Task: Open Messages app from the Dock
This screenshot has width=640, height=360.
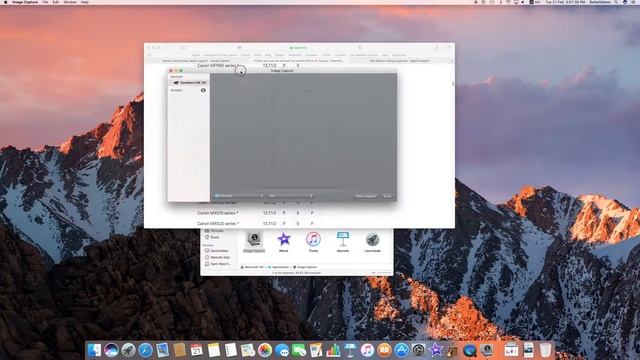Action: 282,350
